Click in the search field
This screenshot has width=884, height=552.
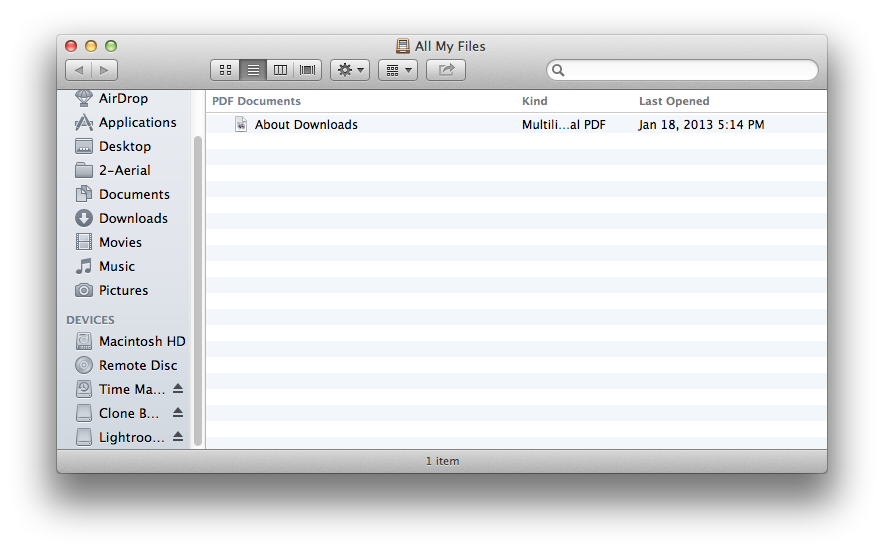coord(682,70)
